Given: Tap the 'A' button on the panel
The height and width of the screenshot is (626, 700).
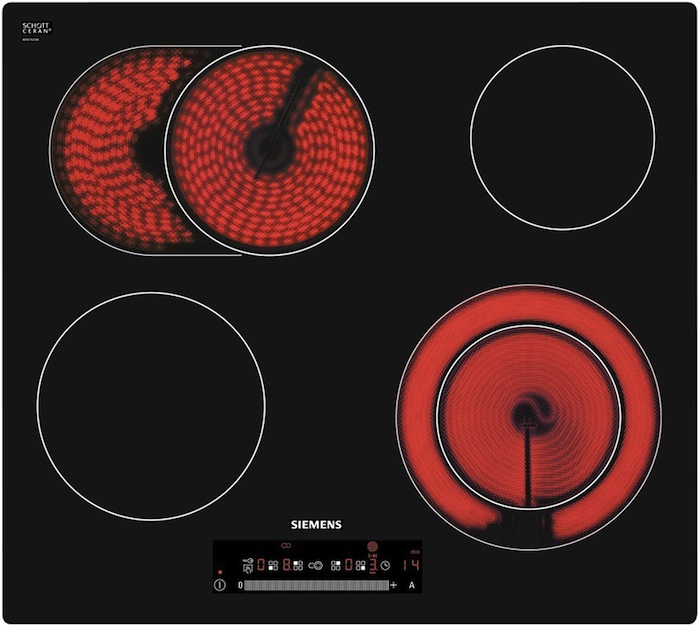Looking at the screenshot, I should [x=411, y=585].
